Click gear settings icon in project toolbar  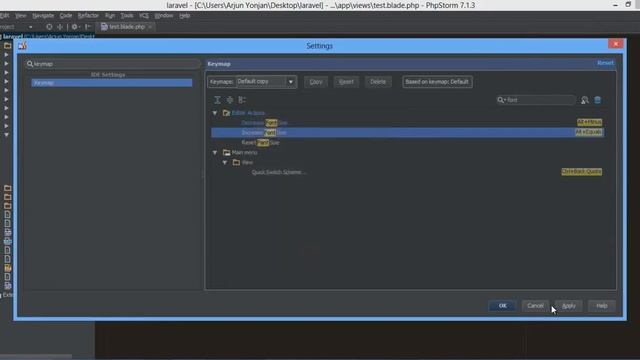tap(74, 27)
